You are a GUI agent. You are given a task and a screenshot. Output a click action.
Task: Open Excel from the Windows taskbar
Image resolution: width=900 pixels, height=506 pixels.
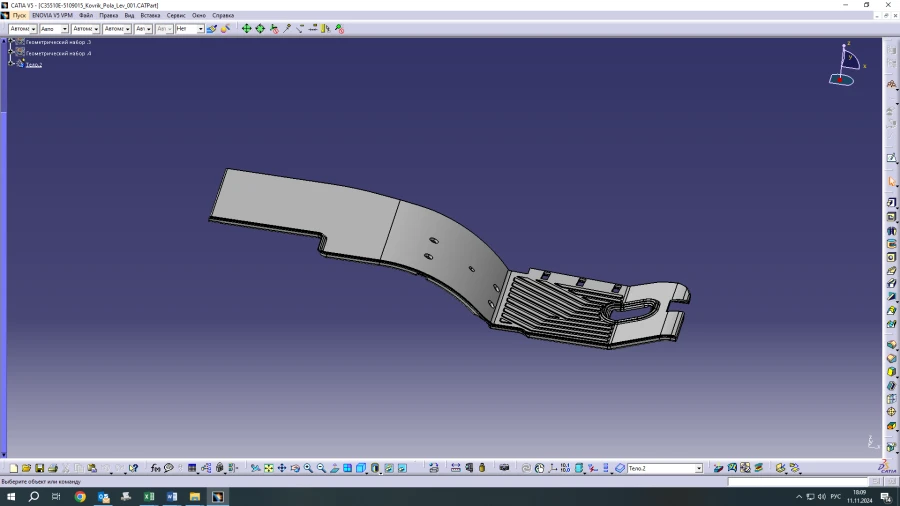click(149, 497)
